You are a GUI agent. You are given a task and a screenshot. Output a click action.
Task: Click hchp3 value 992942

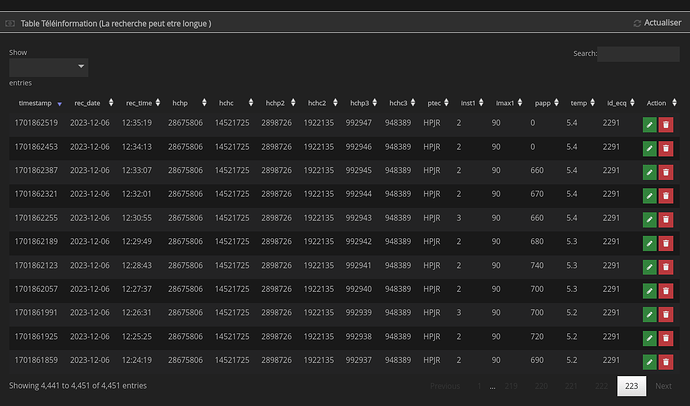359,241
